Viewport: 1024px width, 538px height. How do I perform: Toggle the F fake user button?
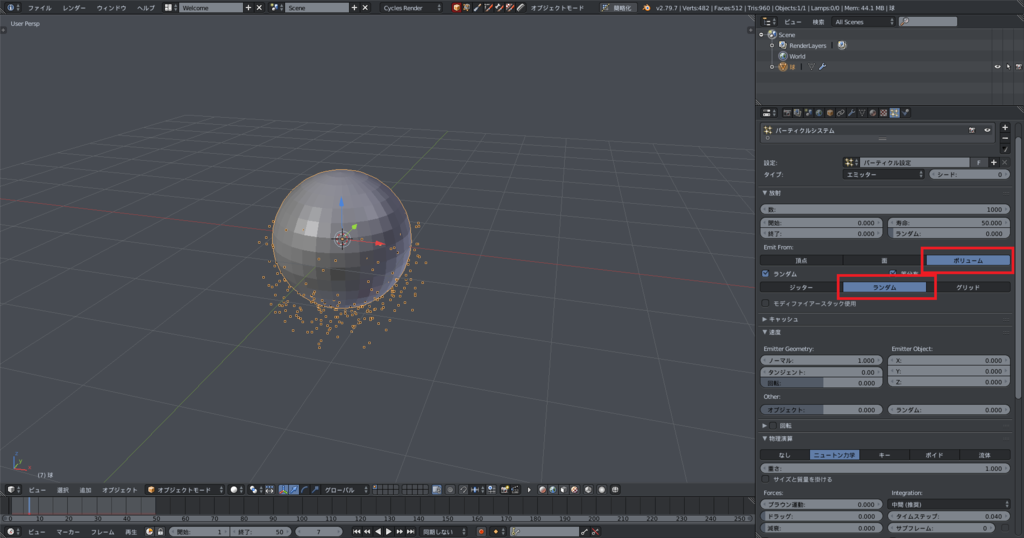click(978, 163)
